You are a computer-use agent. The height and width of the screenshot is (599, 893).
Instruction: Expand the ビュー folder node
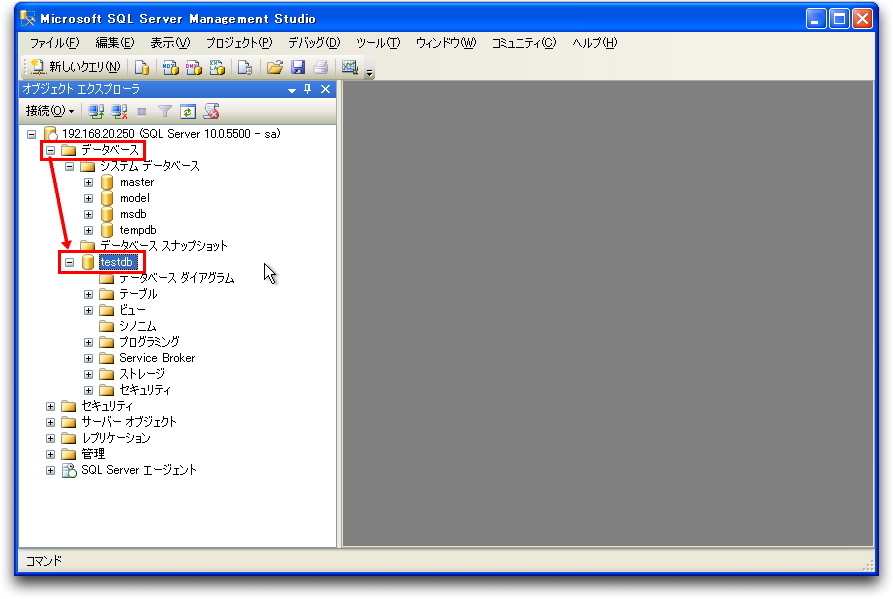[88, 310]
